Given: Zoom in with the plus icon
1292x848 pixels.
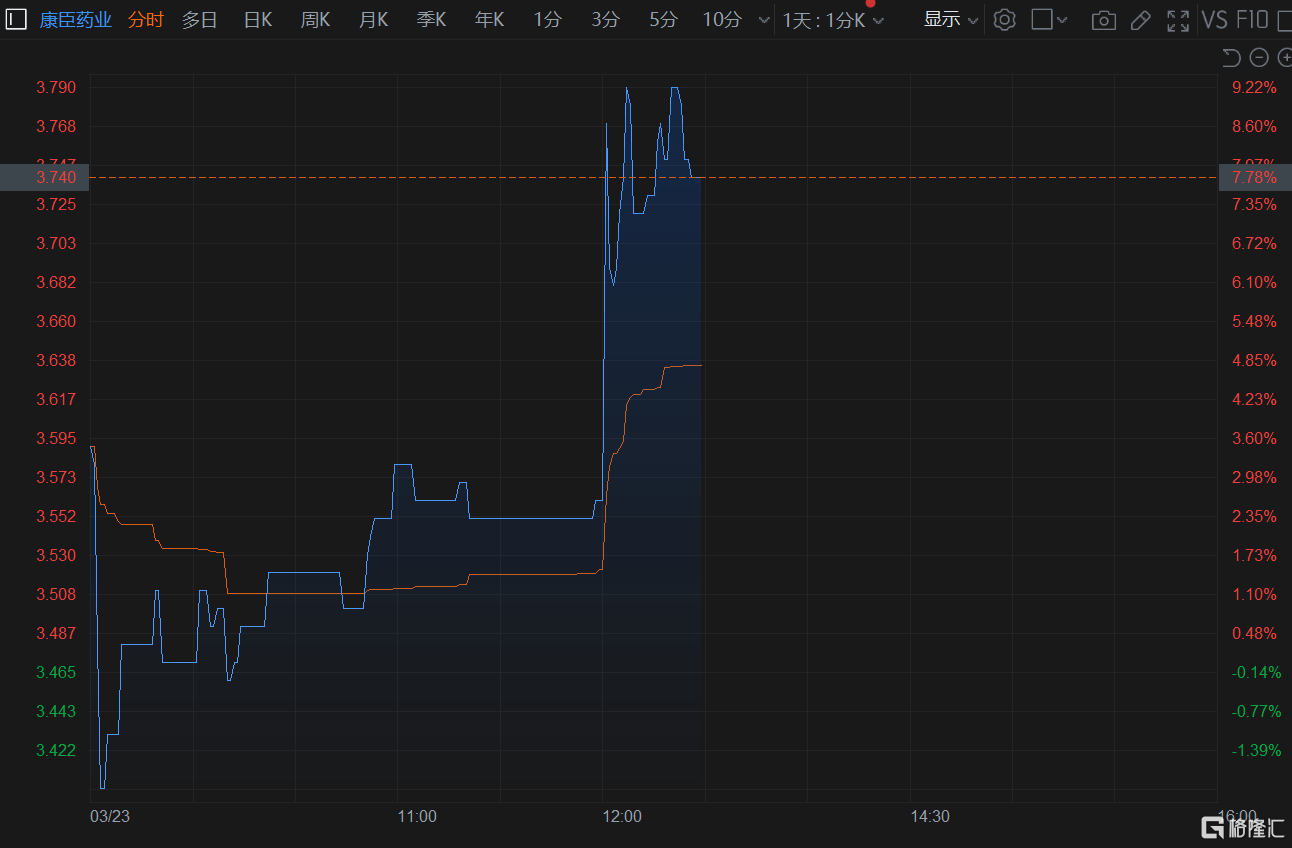Looking at the screenshot, I should point(1285,58).
